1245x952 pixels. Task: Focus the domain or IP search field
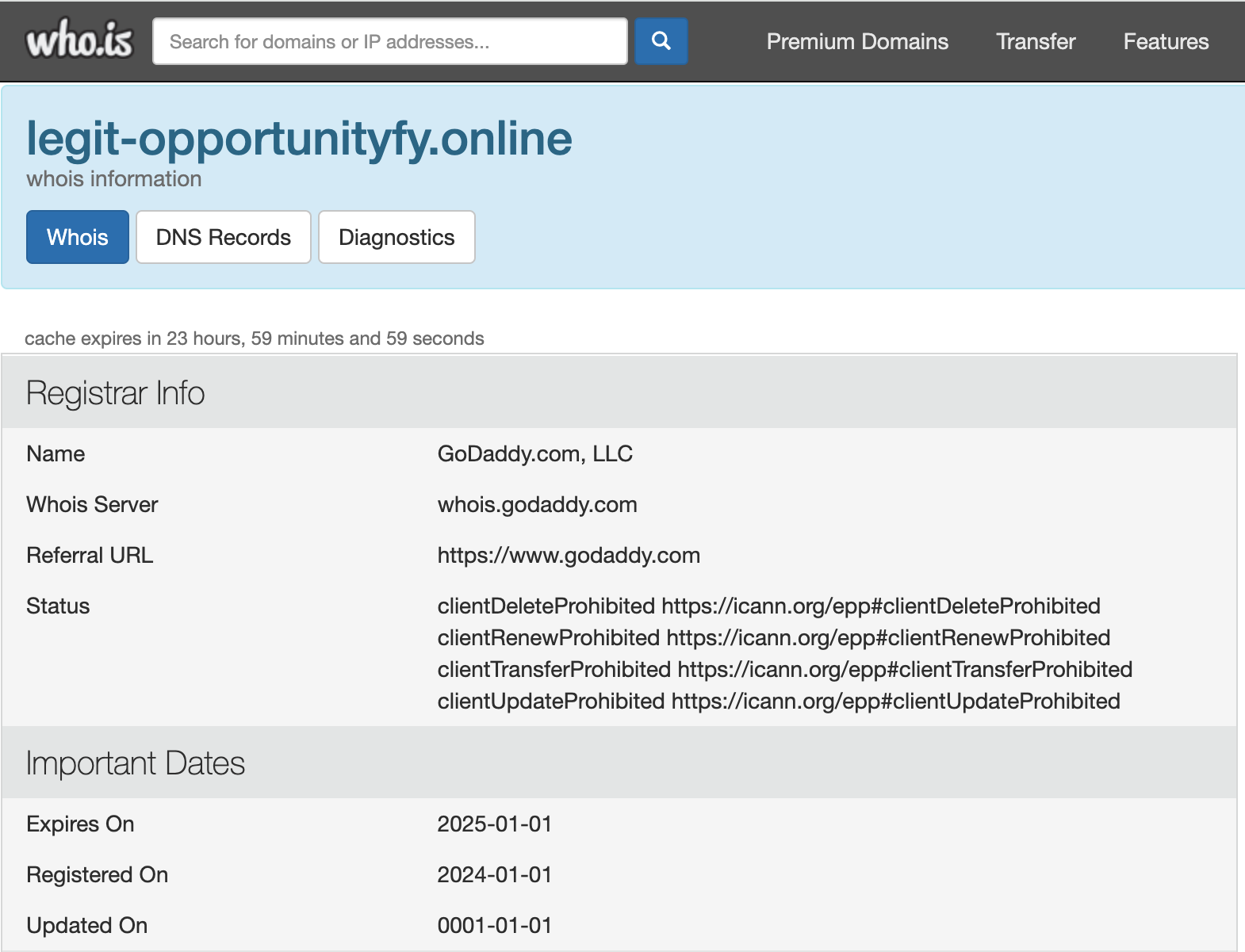[390, 41]
